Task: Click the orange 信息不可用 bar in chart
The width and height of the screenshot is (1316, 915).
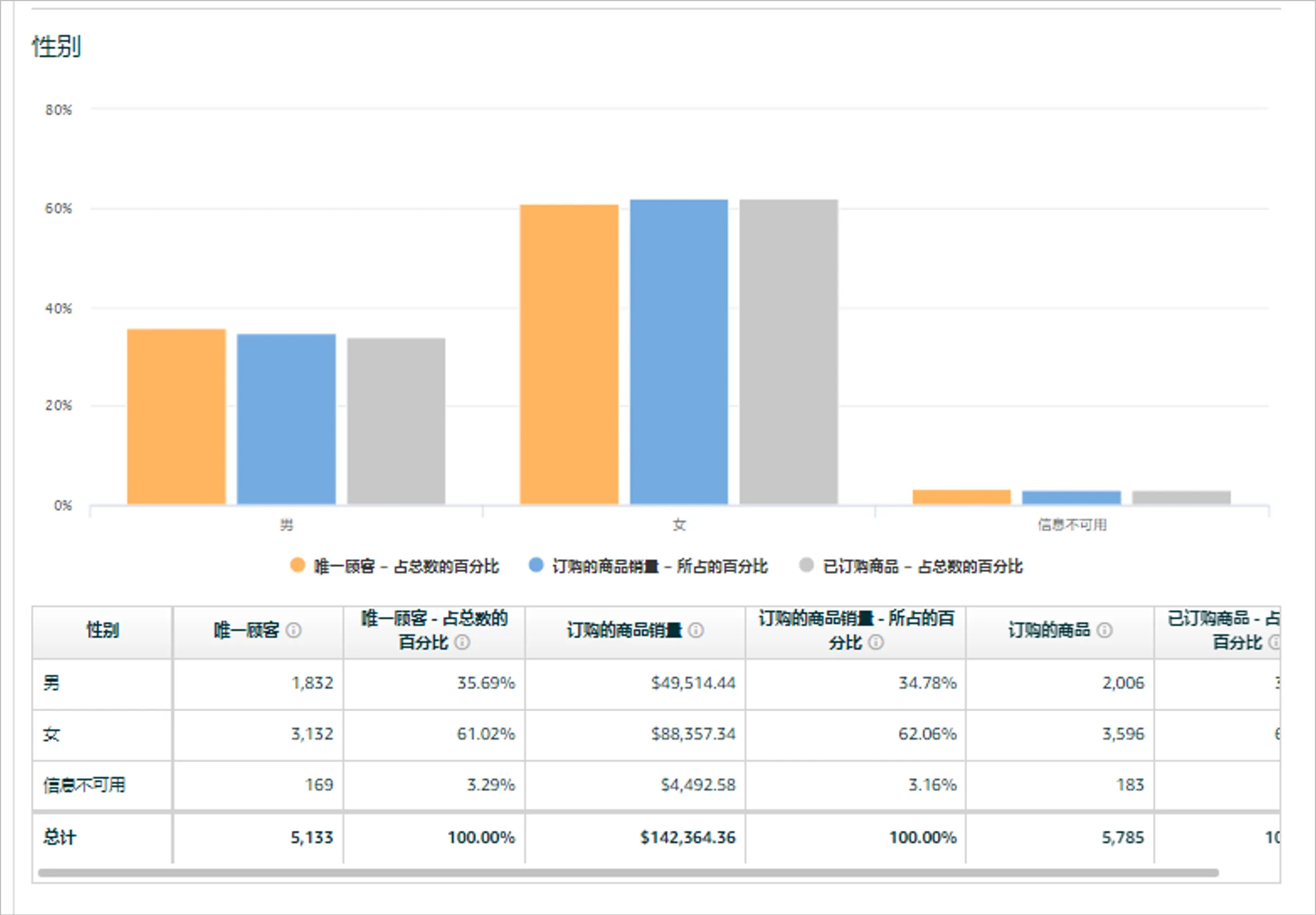Action: pos(961,497)
